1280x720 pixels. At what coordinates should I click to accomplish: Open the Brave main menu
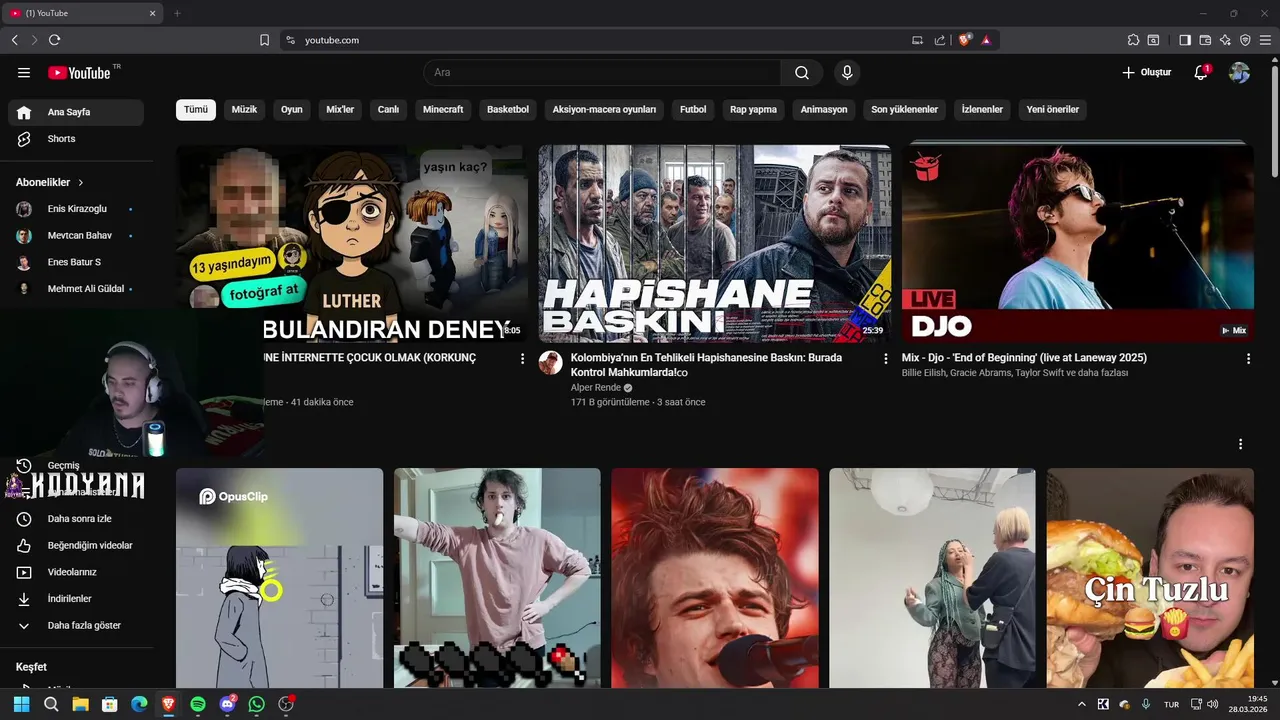click(1265, 40)
